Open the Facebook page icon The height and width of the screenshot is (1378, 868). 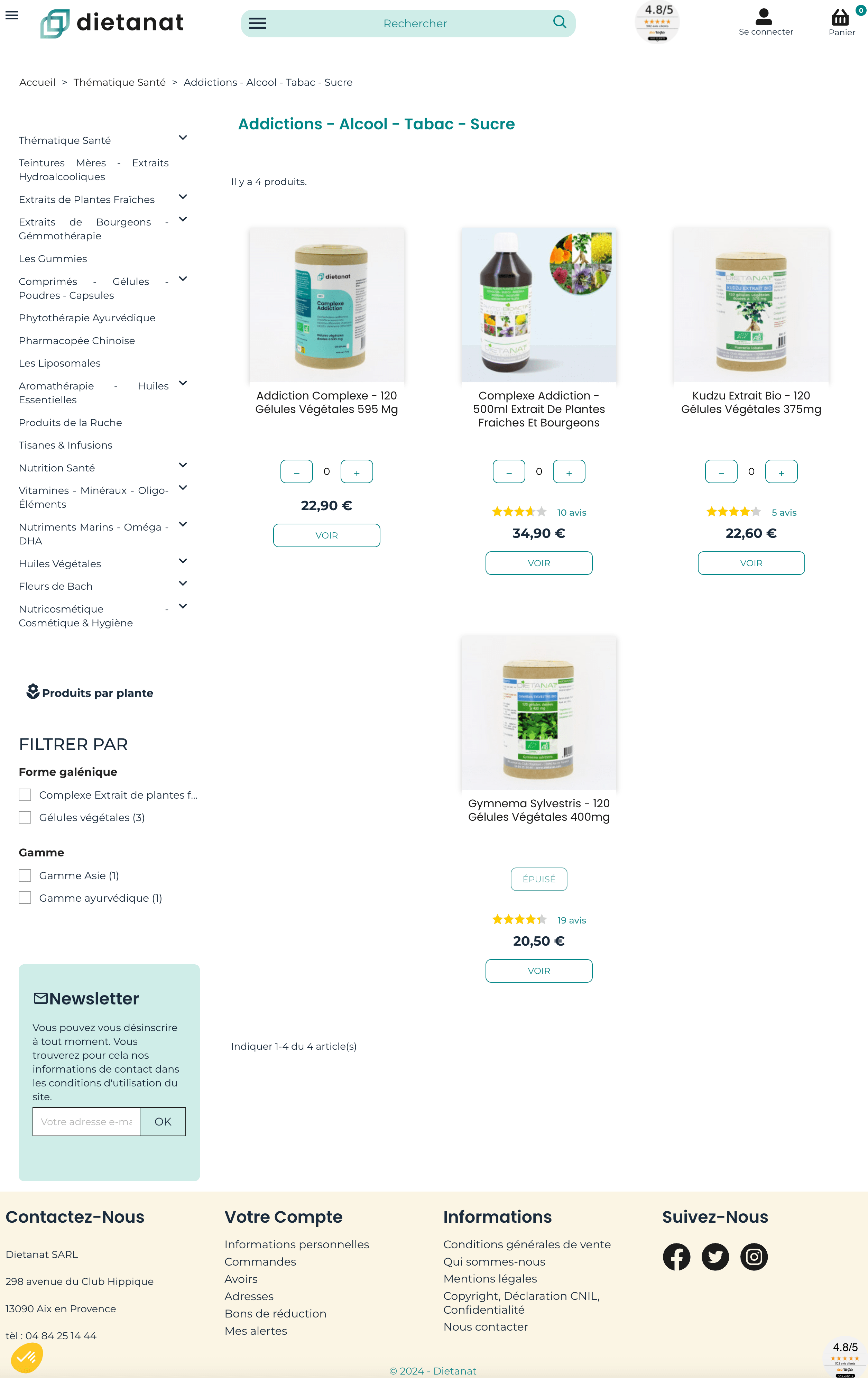[x=676, y=1257]
